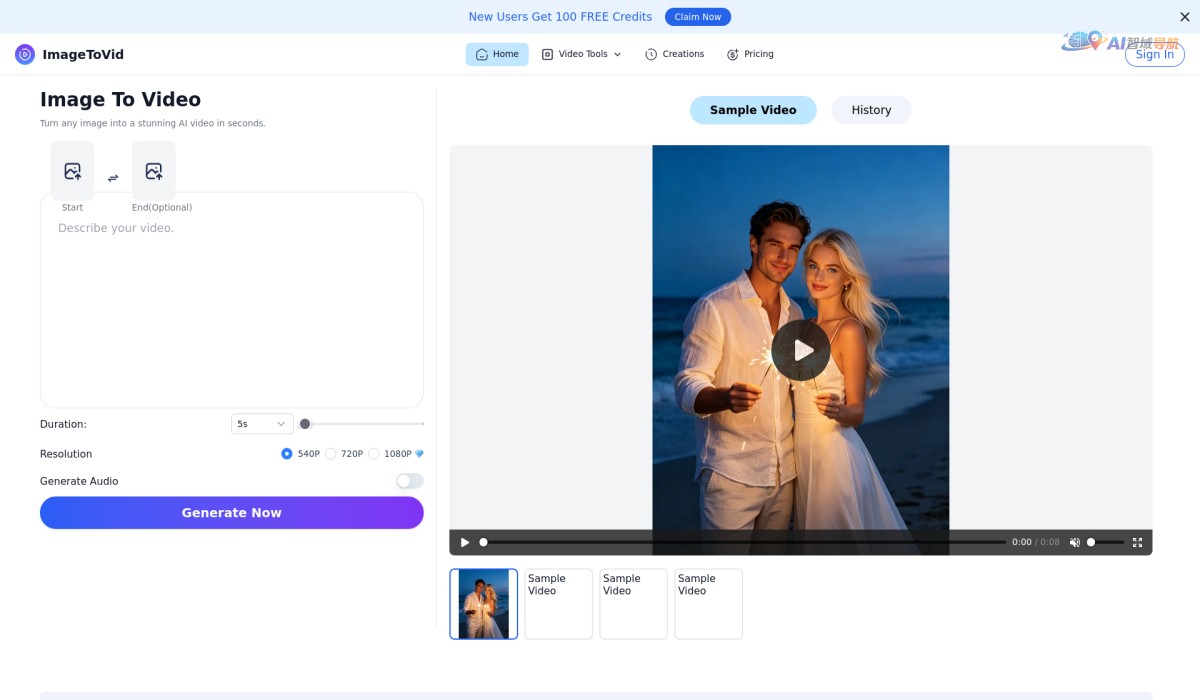The image size is (1200, 700).
Task: Open the Pricing page
Action: [750, 54]
